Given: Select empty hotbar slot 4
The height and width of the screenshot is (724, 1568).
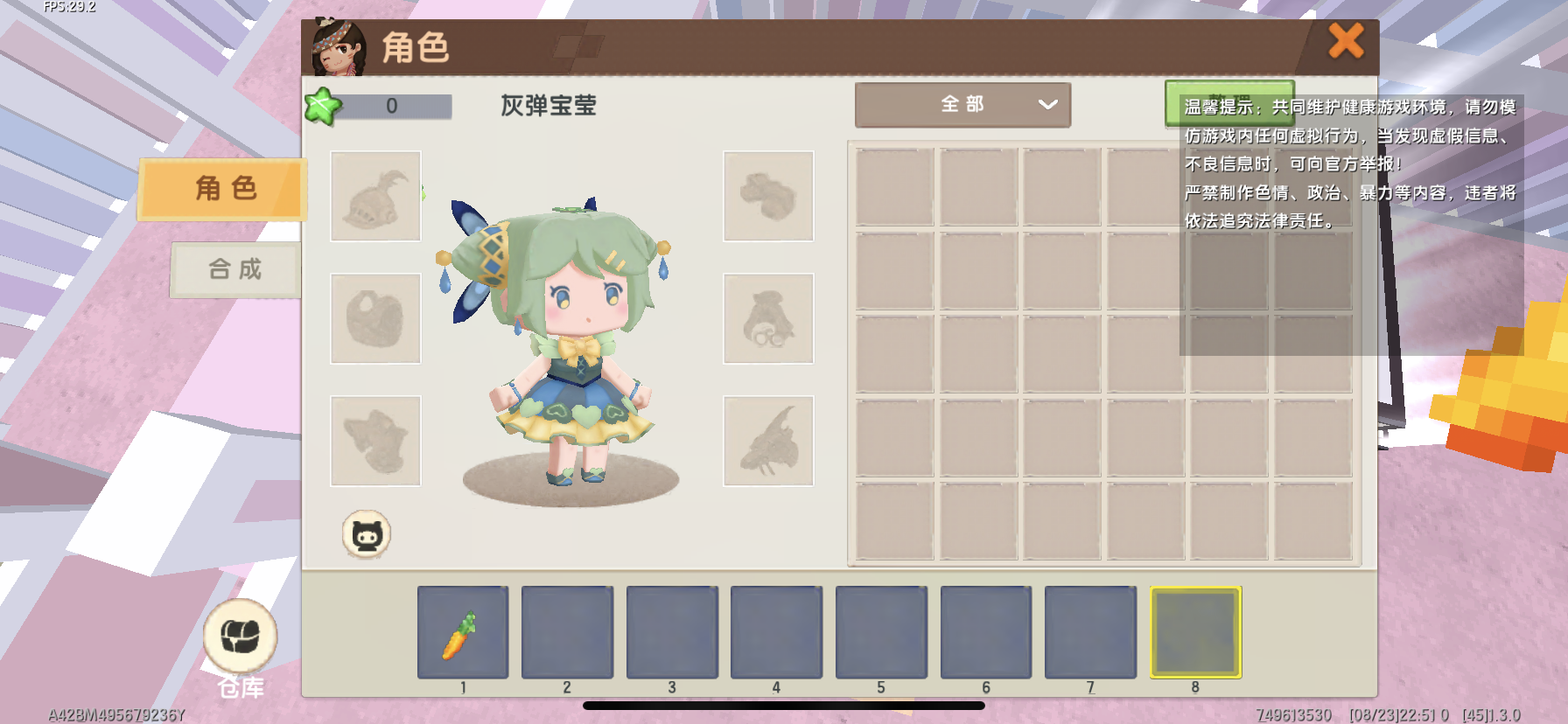Looking at the screenshot, I should pos(776,632).
